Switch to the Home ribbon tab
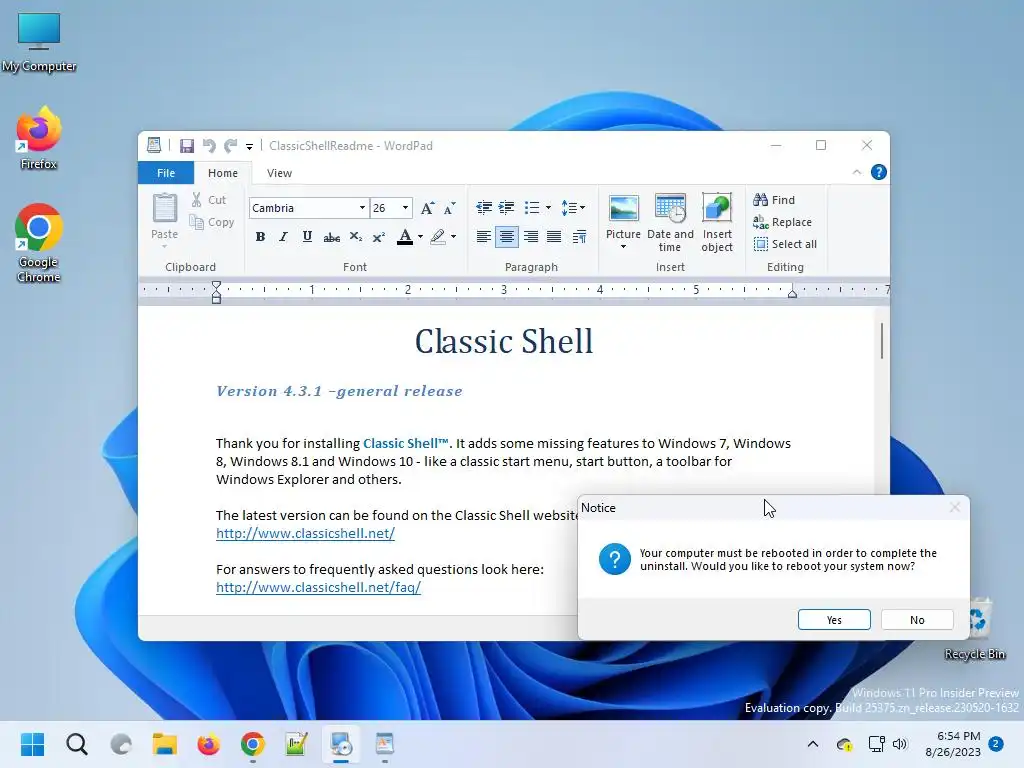The image size is (1024, 768). (x=223, y=173)
